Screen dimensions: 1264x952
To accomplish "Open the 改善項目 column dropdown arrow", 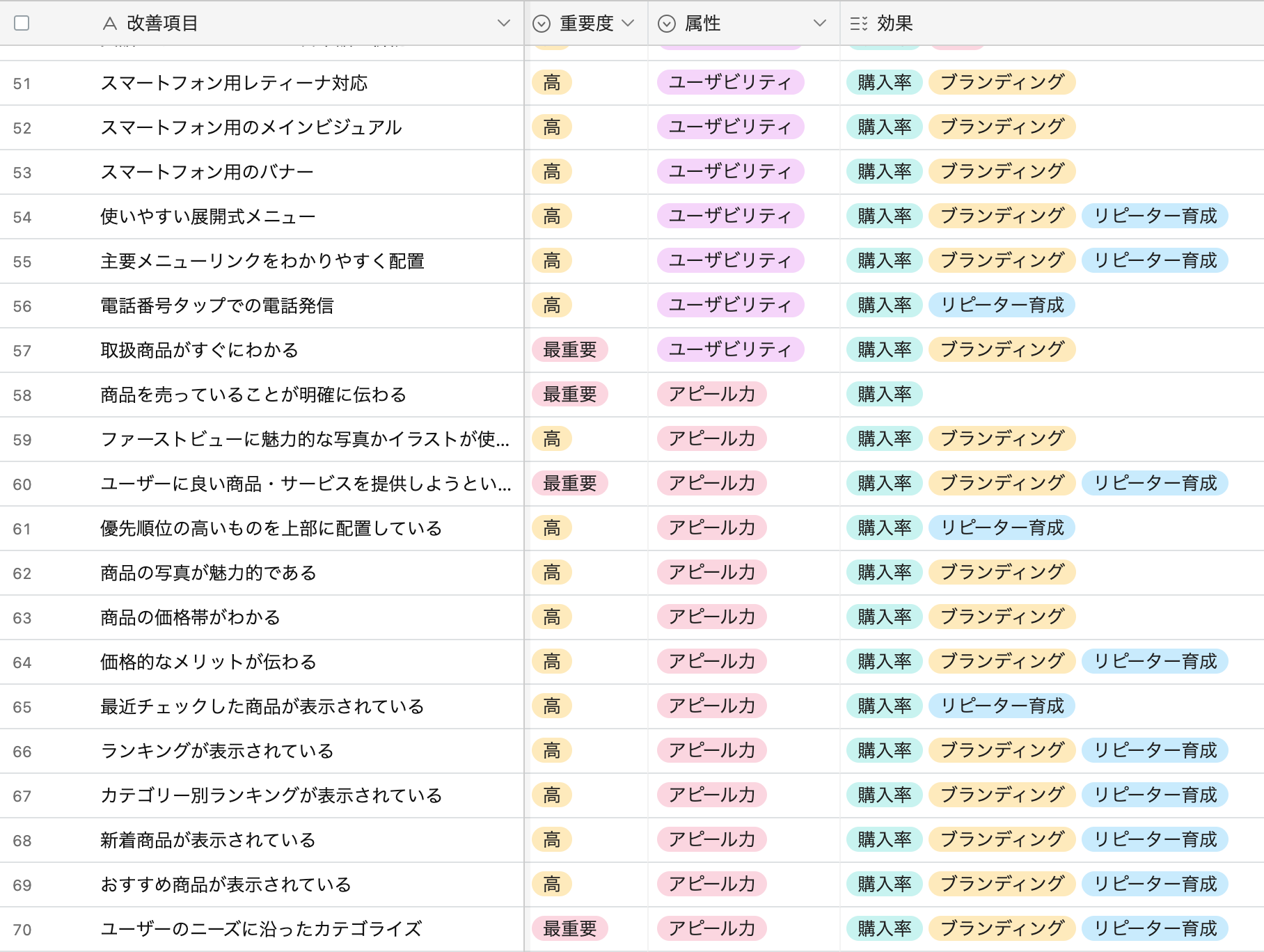I will 504,23.
